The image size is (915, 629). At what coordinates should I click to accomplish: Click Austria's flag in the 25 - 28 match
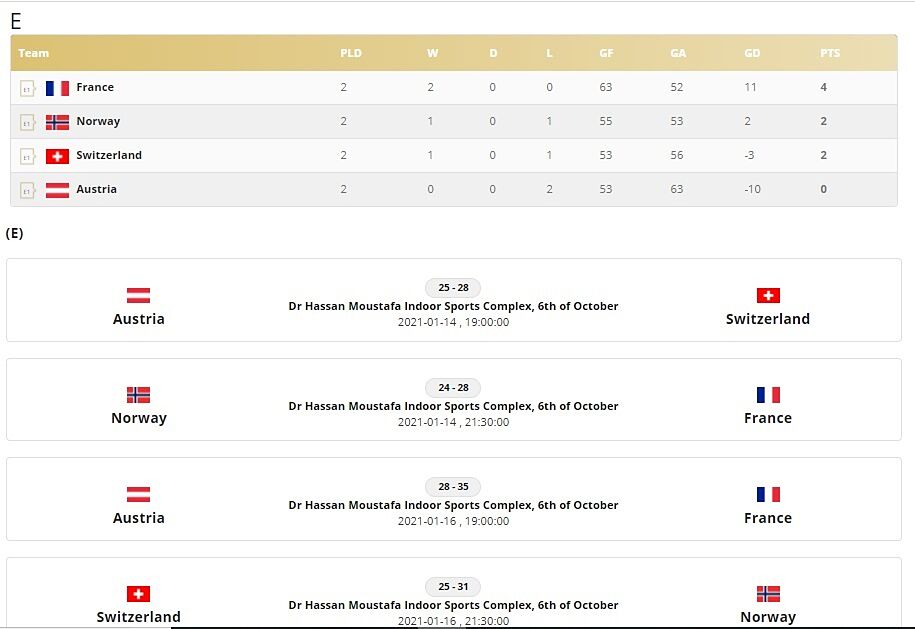(x=138, y=295)
